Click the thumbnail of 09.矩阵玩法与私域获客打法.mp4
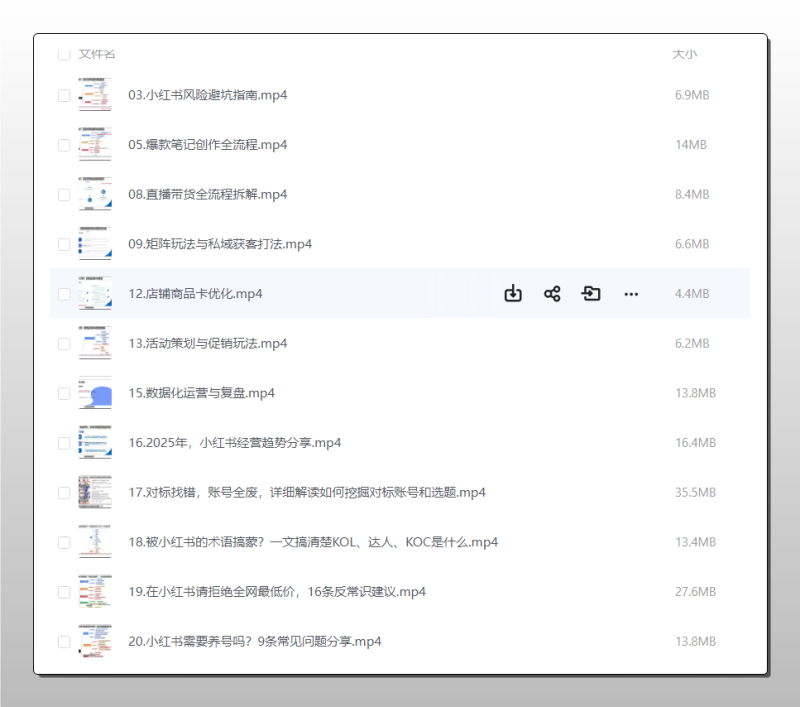This screenshot has width=800, height=707. point(94,243)
